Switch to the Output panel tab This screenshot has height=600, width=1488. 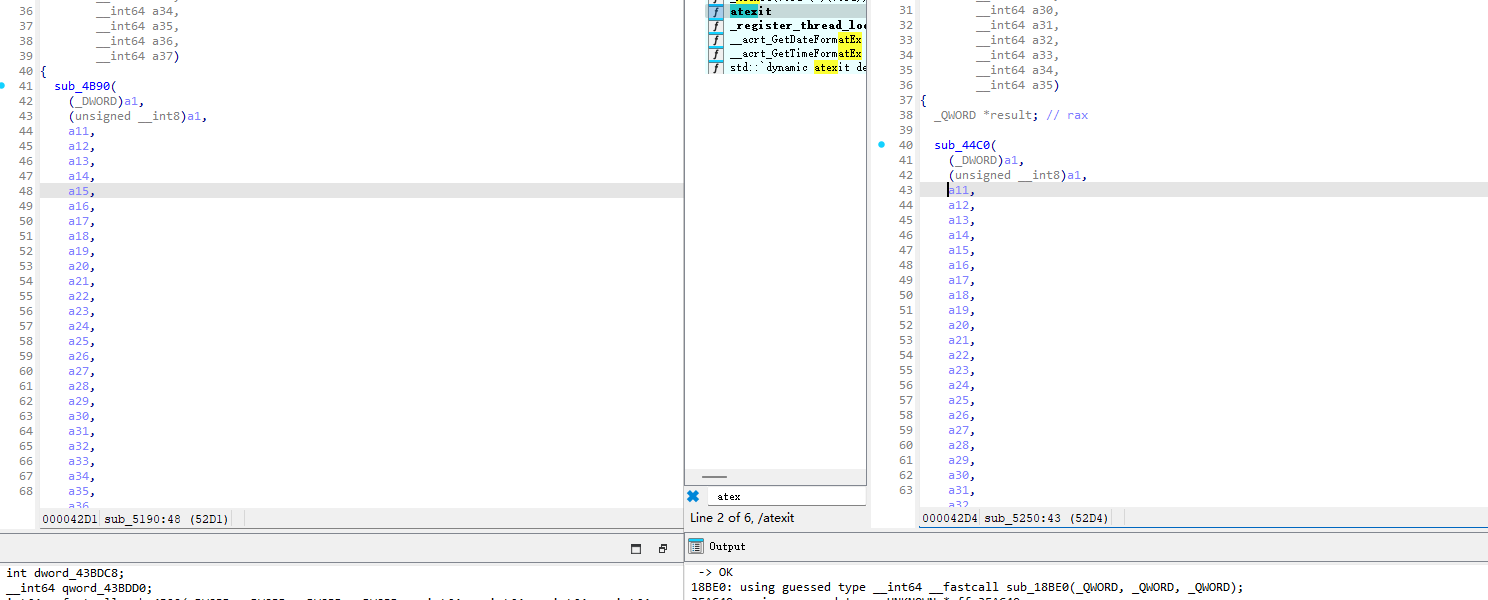click(x=727, y=547)
